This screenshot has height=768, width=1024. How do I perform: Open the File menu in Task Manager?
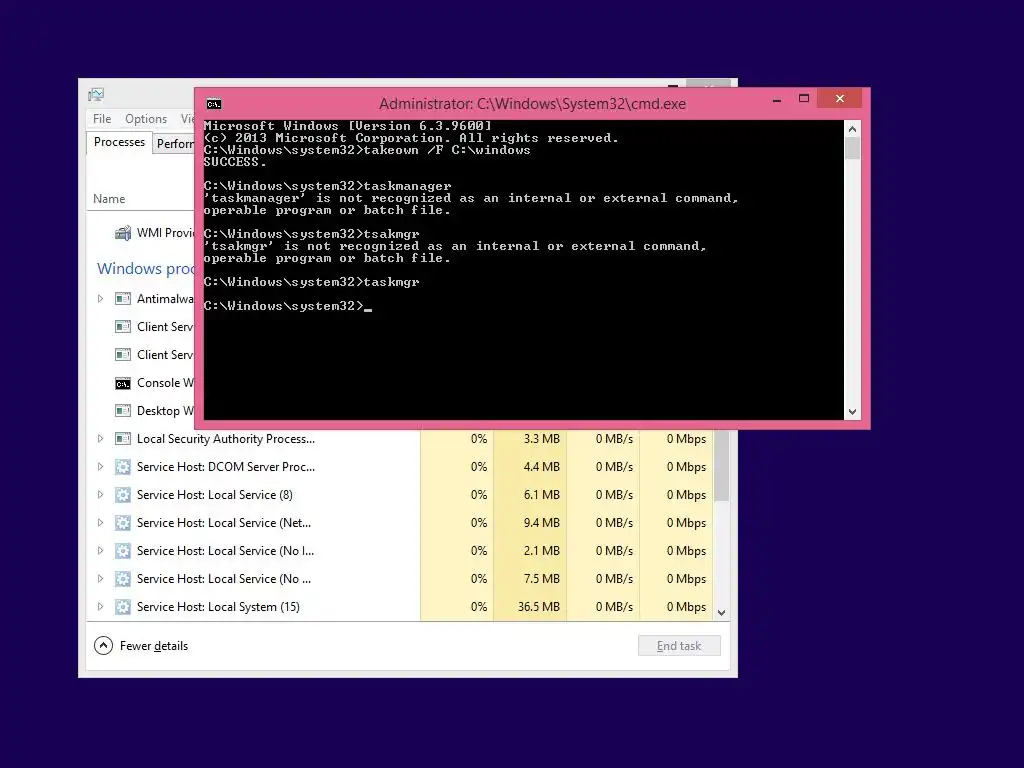coord(102,119)
